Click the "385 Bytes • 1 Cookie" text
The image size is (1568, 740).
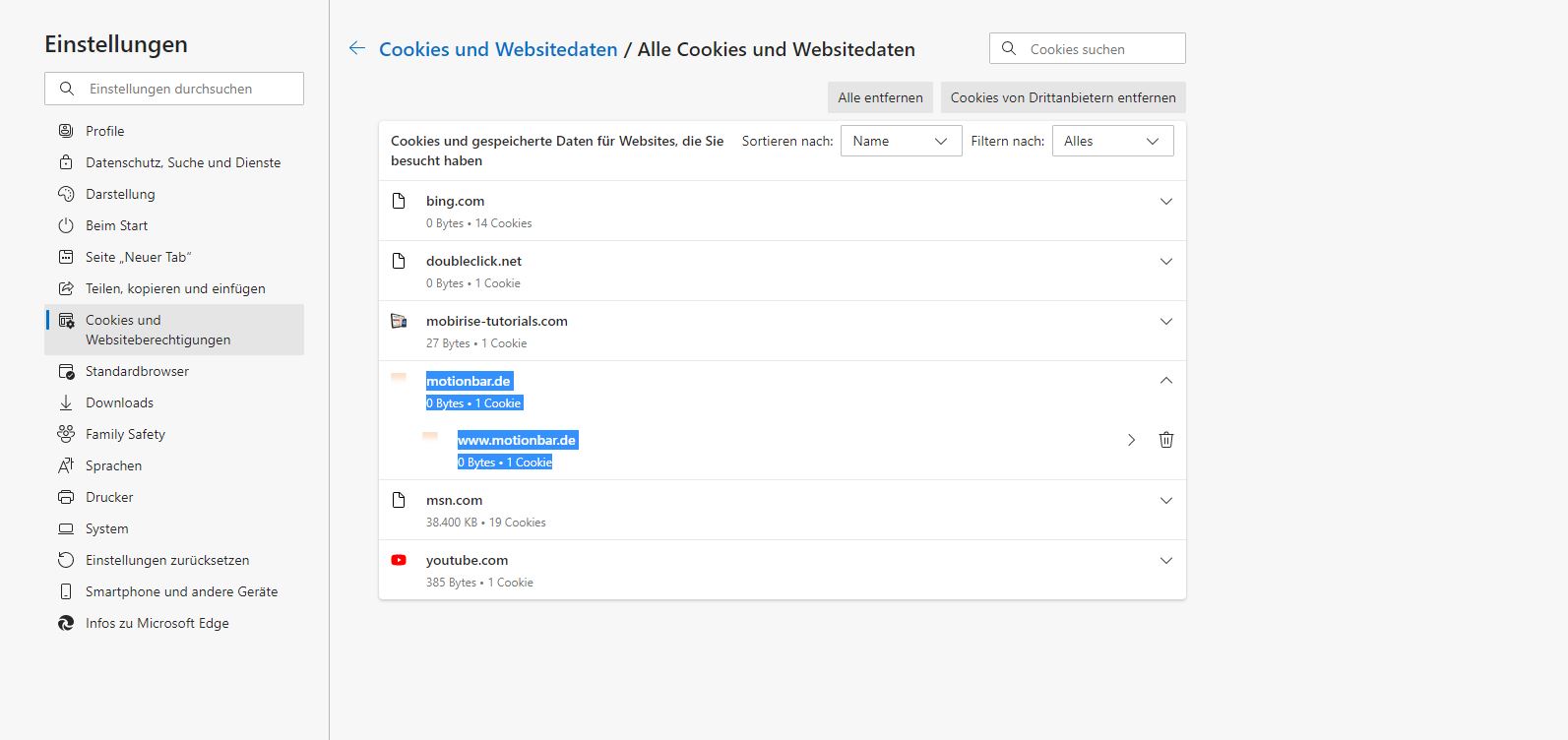[479, 583]
